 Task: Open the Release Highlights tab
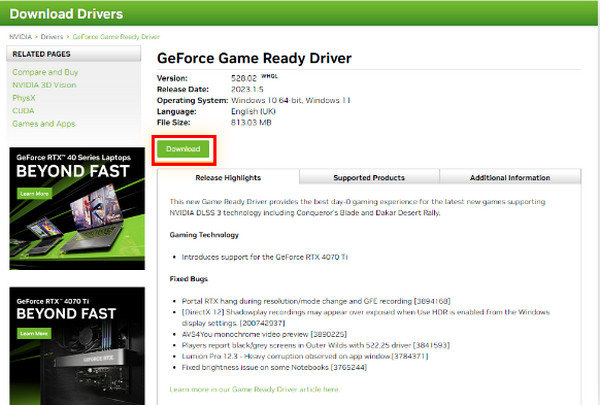228,178
